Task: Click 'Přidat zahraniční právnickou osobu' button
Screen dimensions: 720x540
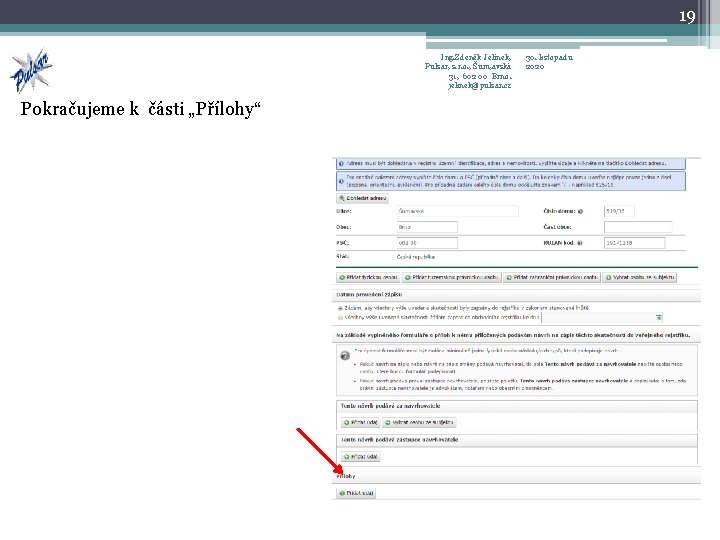Action: [x=552, y=277]
